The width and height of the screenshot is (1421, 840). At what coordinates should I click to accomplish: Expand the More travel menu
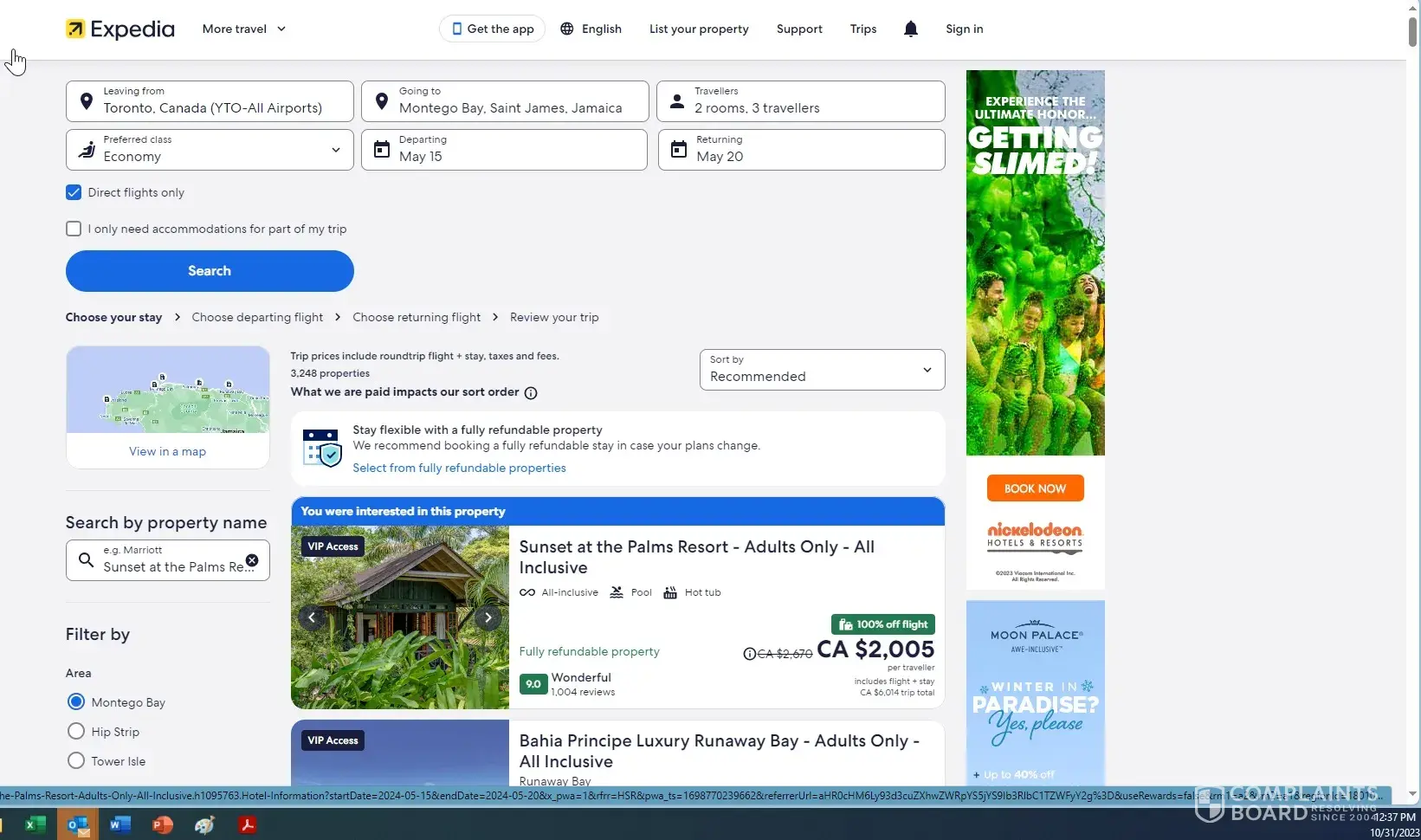243,29
